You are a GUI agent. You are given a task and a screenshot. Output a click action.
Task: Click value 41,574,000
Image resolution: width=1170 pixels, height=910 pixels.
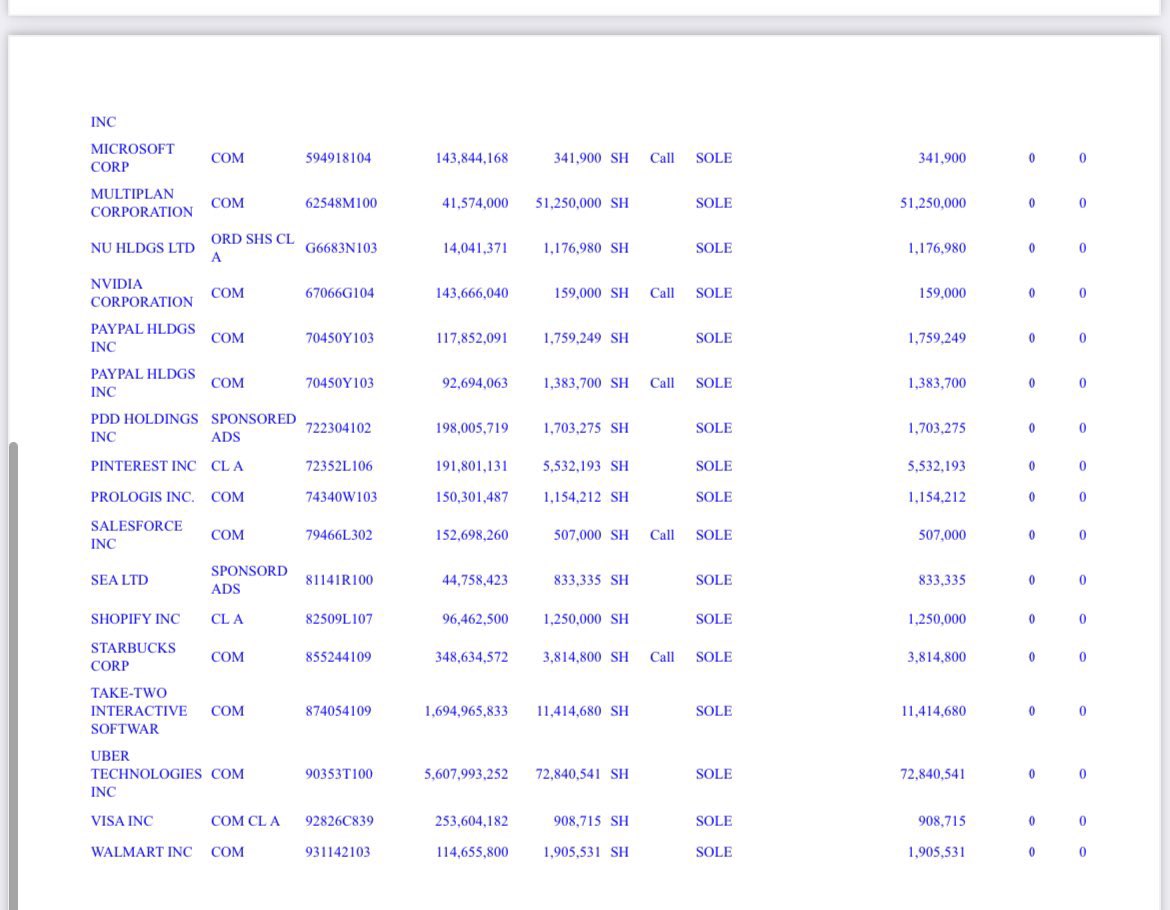coord(475,203)
